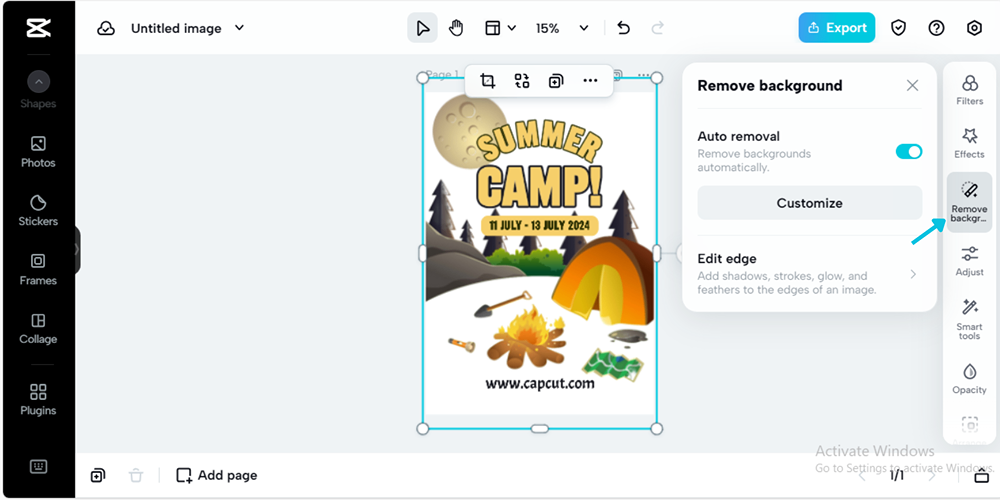The height and width of the screenshot is (500, 1000).
Task: Select the Remove background tool
Action: [x=969, y=202]
